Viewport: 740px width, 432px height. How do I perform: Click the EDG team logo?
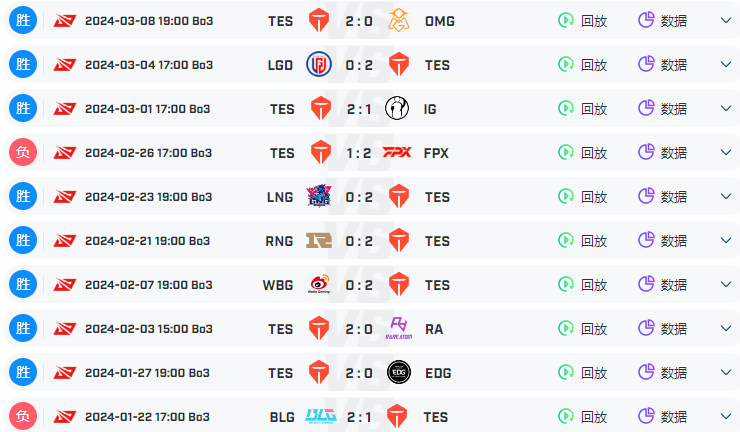coord(399,372)
